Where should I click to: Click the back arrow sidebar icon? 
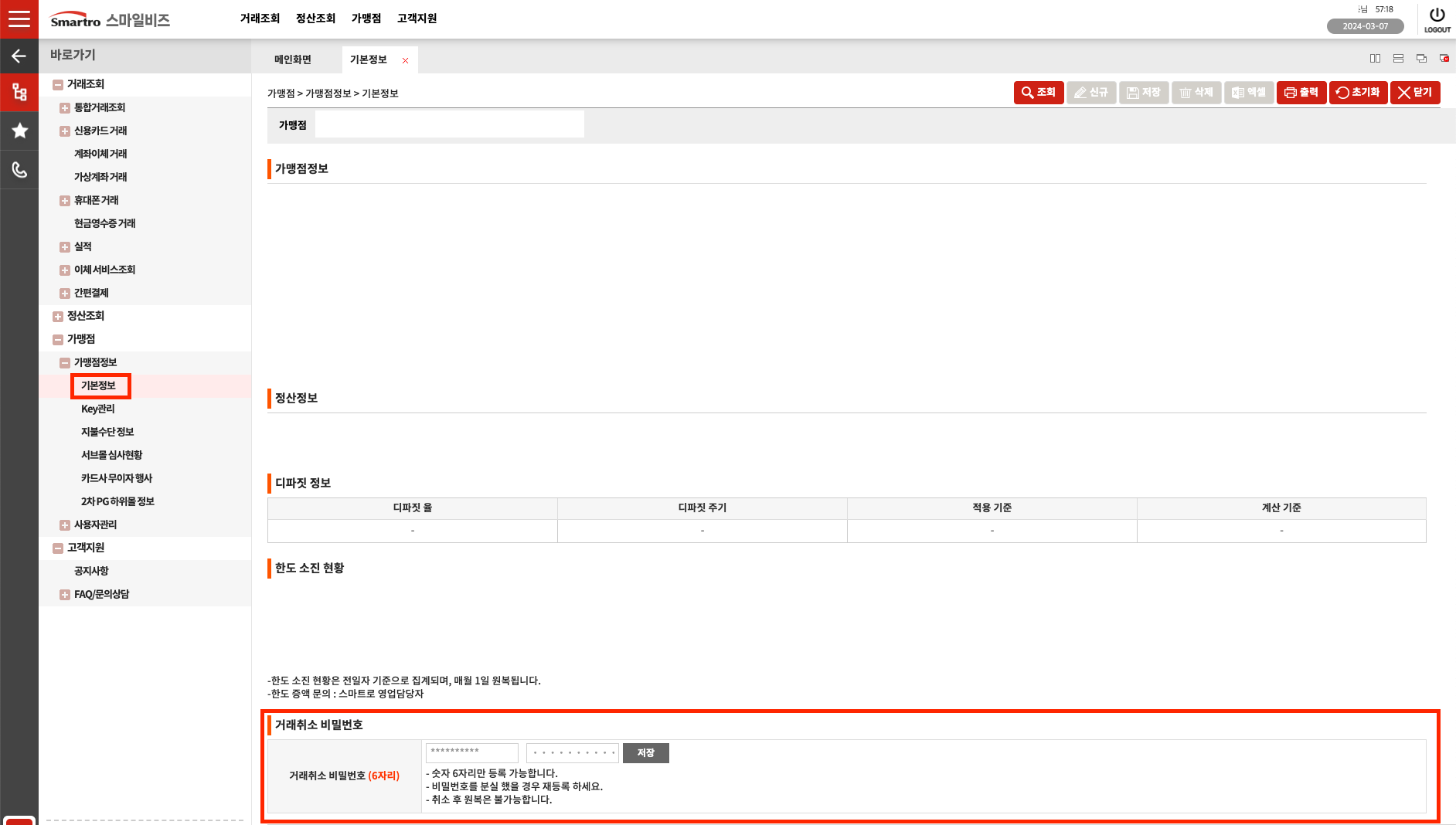[x=19, y=56]
